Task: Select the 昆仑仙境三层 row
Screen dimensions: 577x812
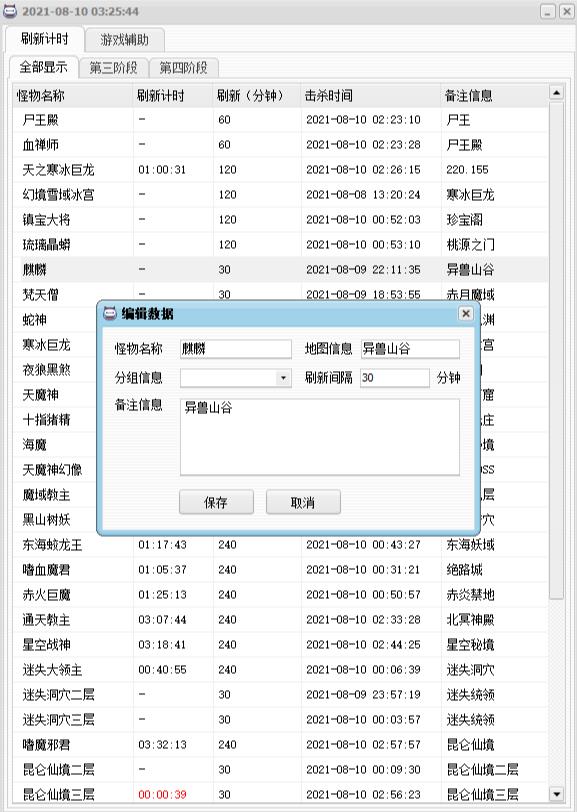Action: click(280, 794)
